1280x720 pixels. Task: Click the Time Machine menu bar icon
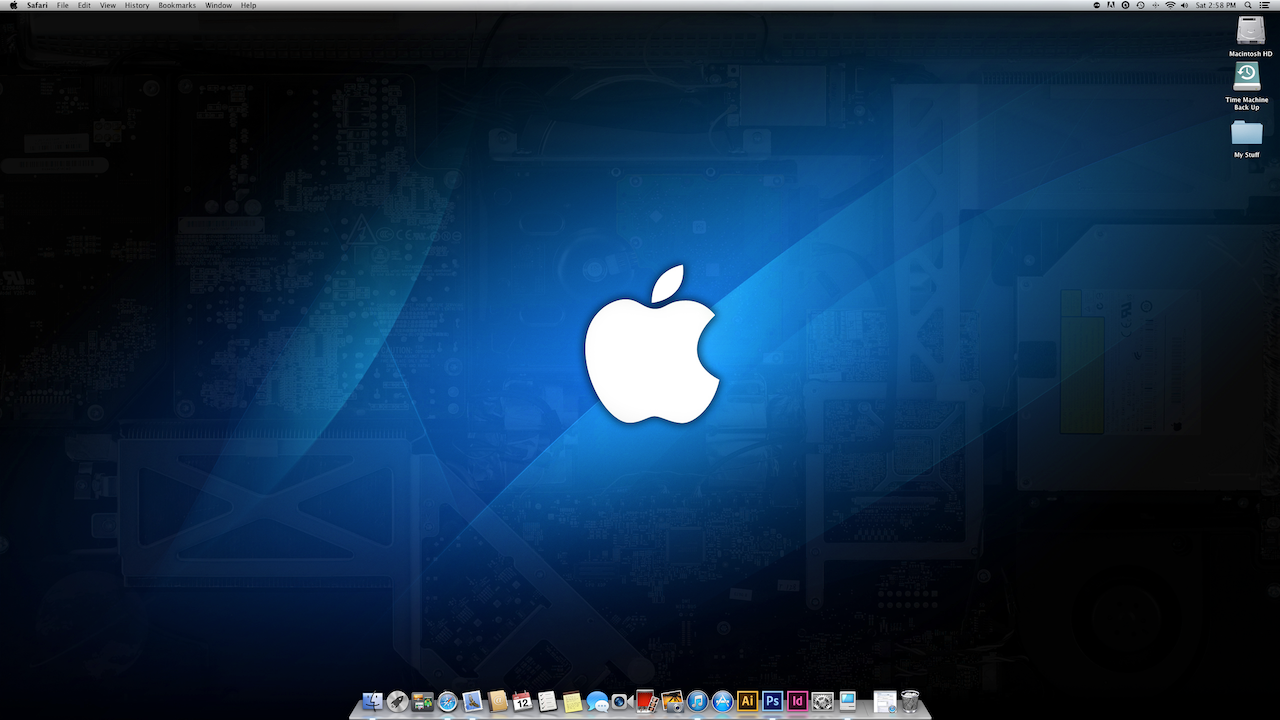click(1140, 5)
